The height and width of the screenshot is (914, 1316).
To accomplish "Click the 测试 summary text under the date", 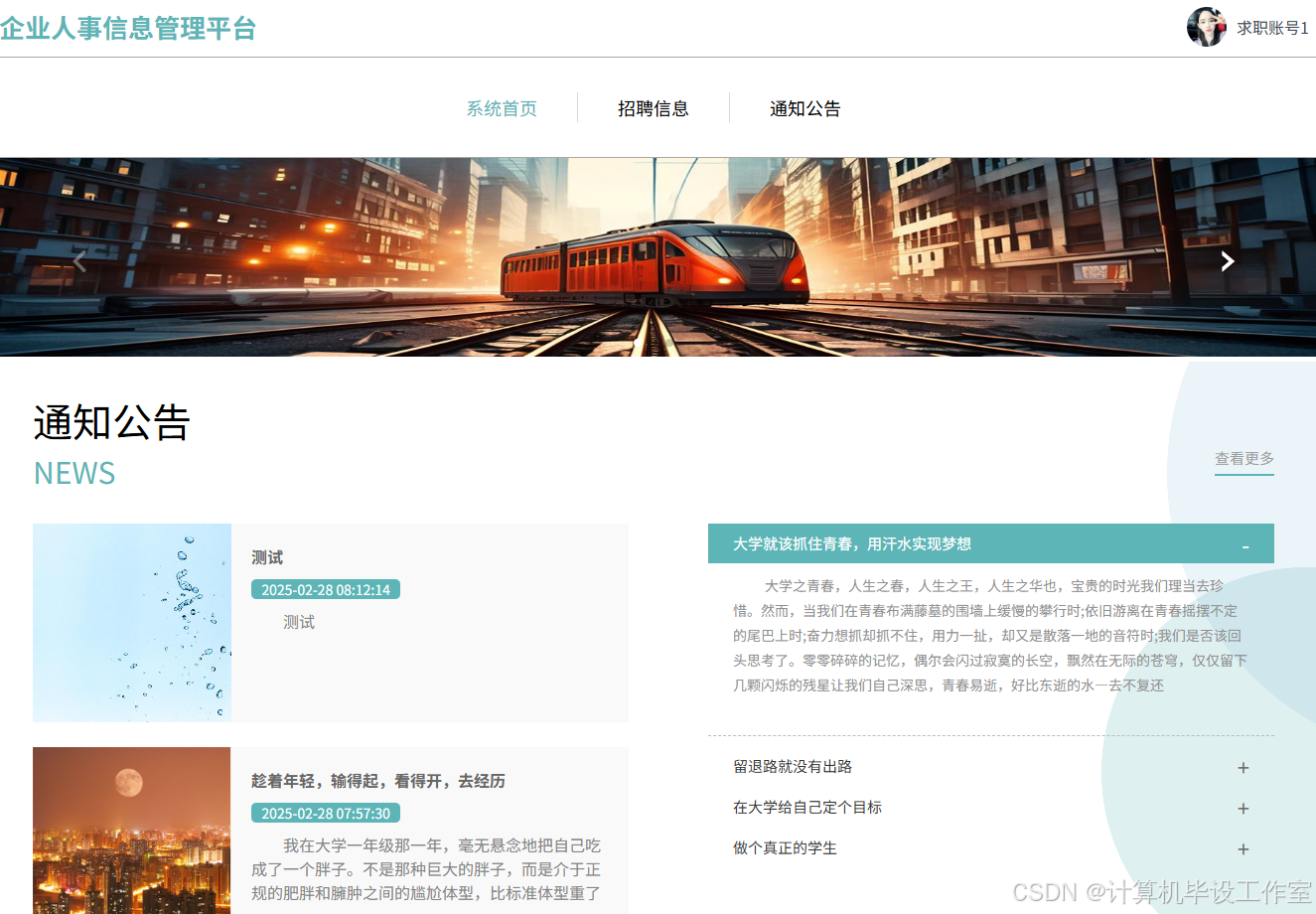I will [299, 622].
